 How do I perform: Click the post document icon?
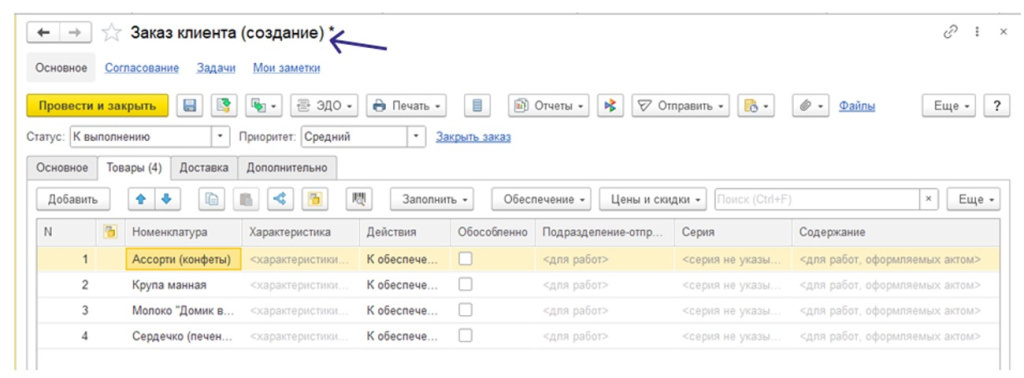coord(224,106)
